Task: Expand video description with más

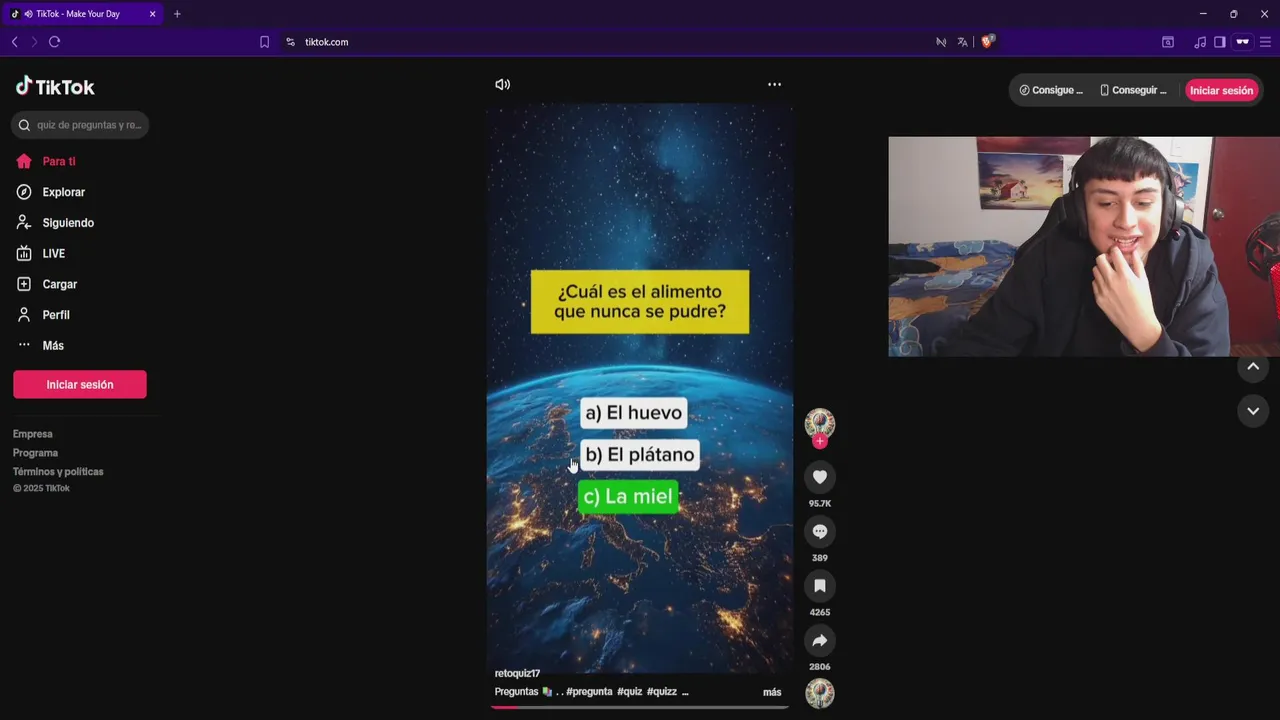Action: pos(772,692)
